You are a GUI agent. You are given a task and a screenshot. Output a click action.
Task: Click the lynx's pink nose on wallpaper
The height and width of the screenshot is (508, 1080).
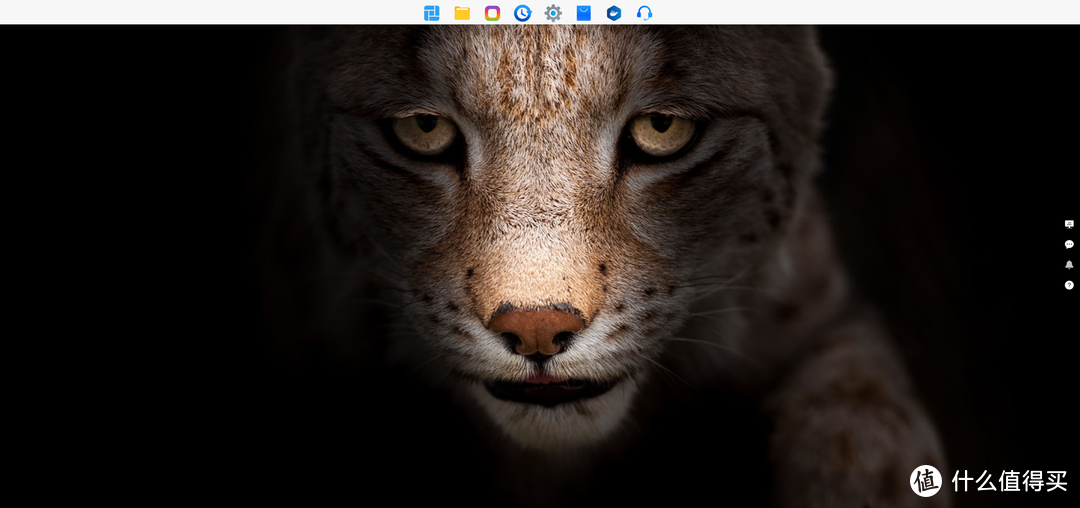[x=537, y=330]
